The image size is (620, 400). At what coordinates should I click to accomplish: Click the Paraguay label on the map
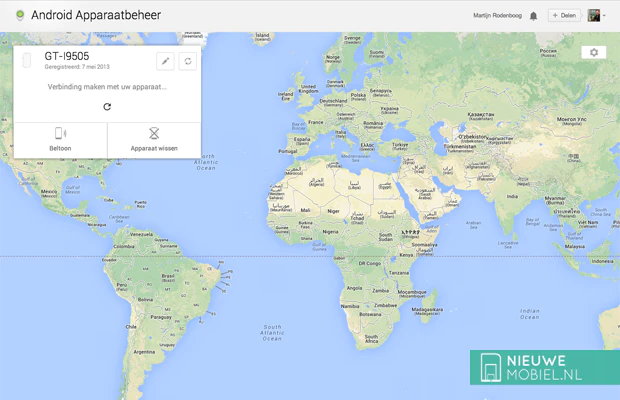161,317
